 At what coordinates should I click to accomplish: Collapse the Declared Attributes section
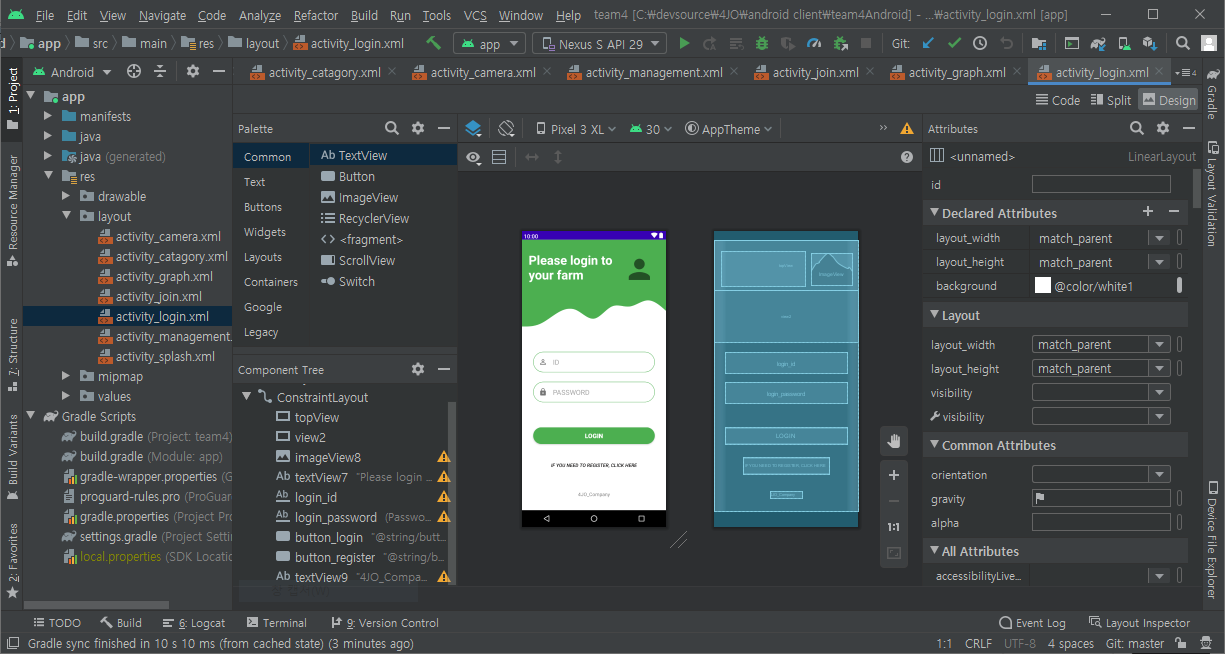[x=934, y=213]
